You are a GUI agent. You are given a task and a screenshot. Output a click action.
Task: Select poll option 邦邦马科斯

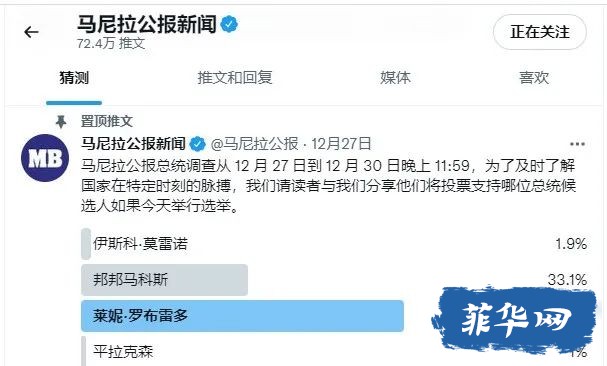point(335,280)
